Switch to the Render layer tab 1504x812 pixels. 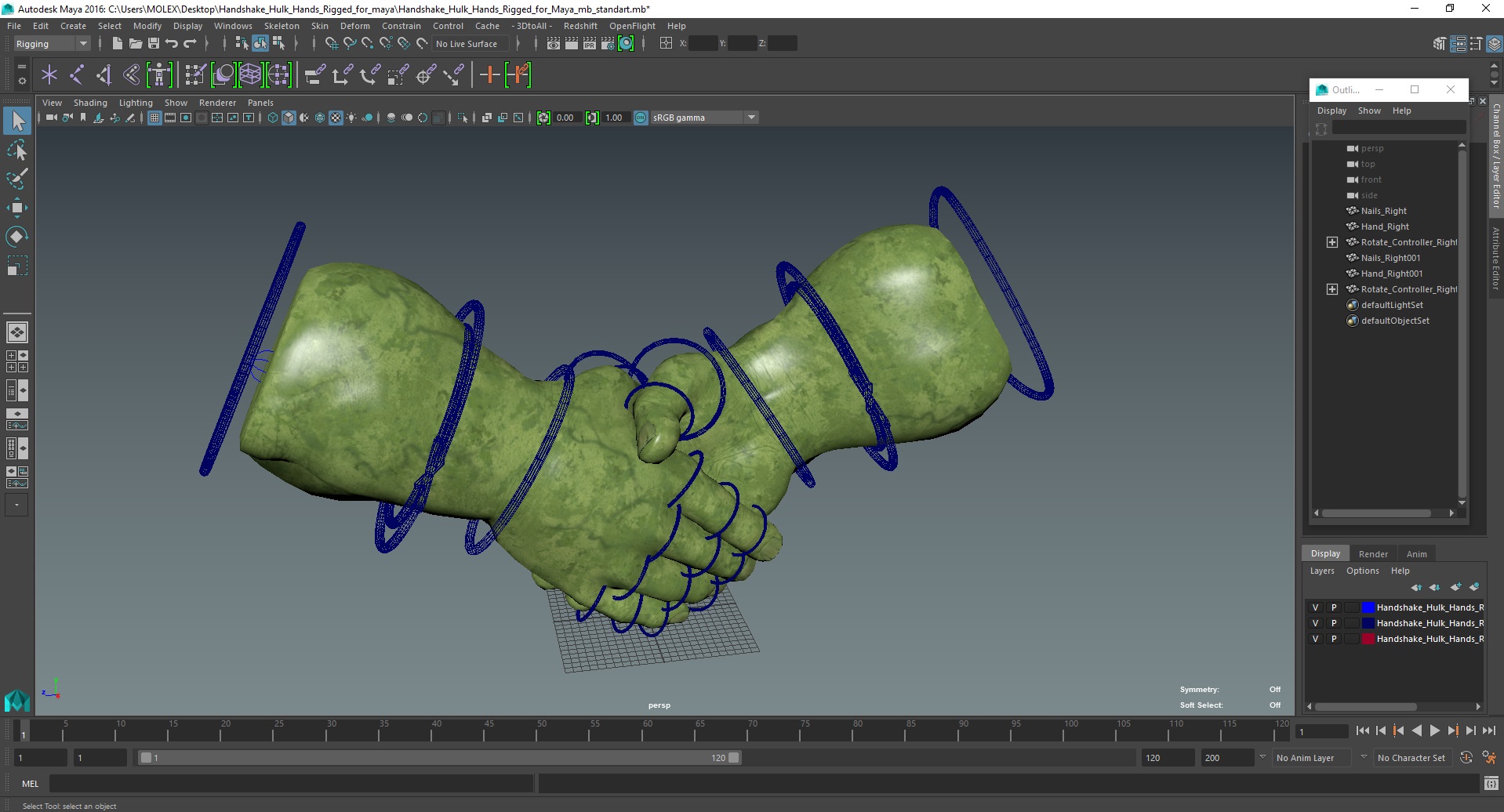tap(1373, 554)
